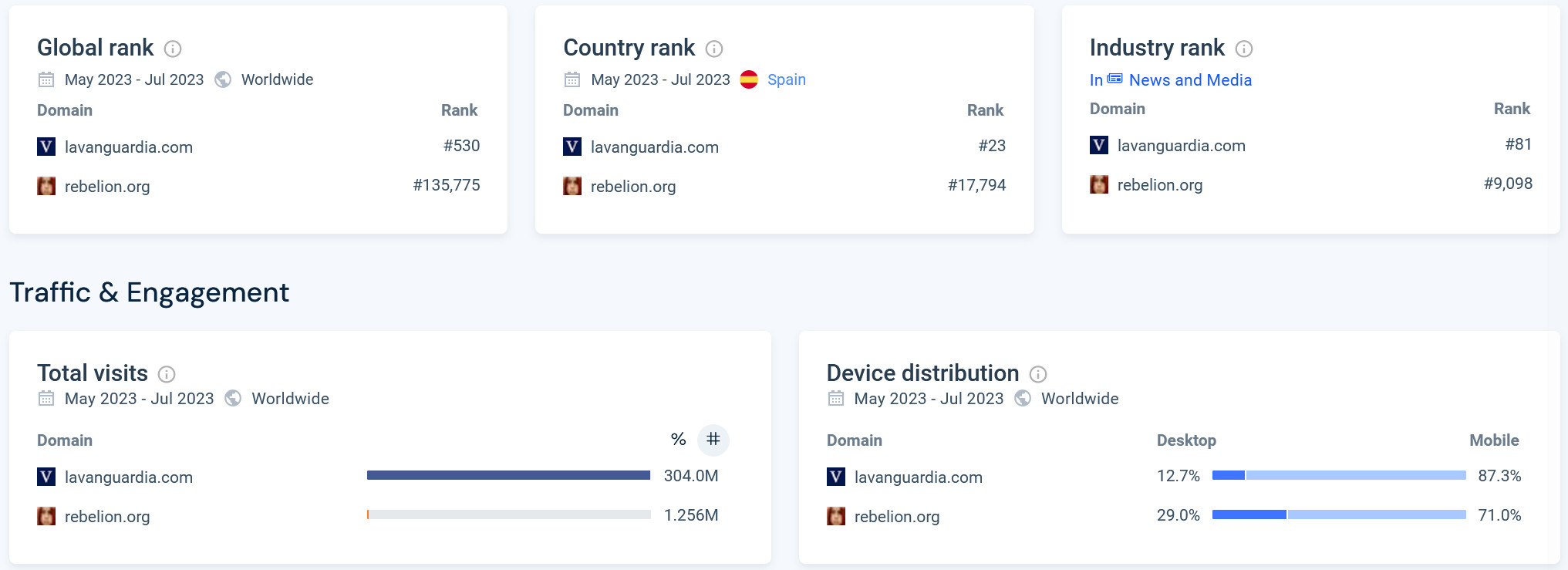1568x570 pixels.
Task: Open the News and Media industry link
Action: point(1189,80)
